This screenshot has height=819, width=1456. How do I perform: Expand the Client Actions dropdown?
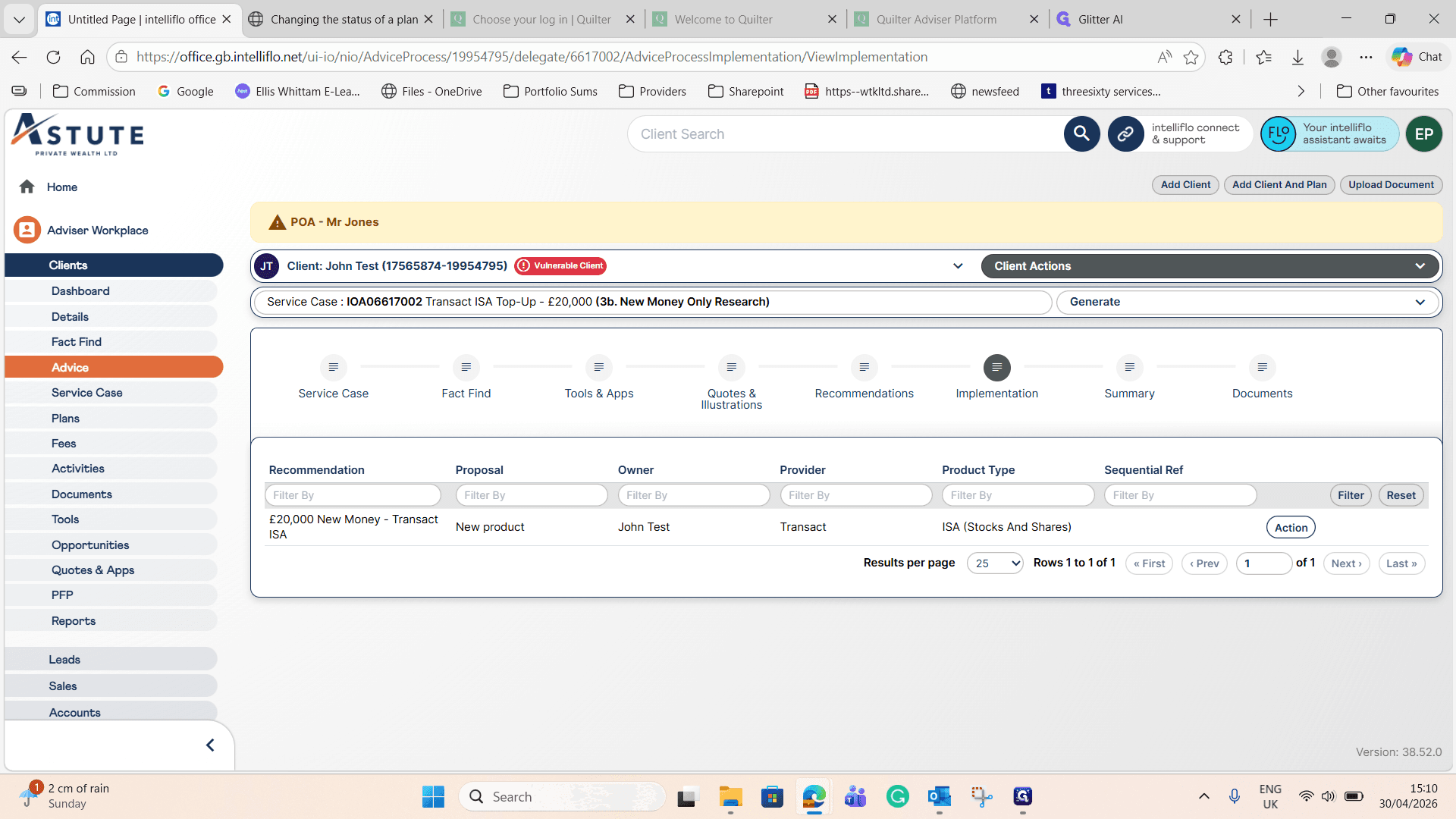point(1210,266)
